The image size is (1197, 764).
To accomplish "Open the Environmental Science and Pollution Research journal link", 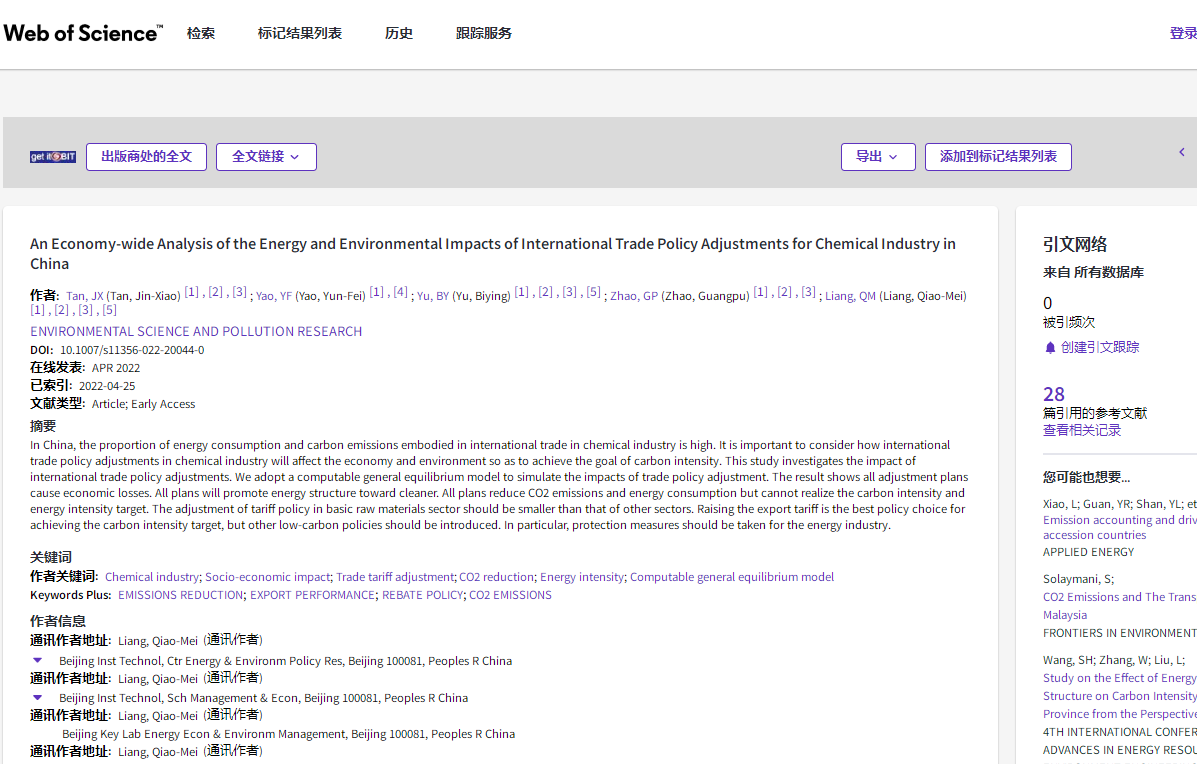I will 196,331.
